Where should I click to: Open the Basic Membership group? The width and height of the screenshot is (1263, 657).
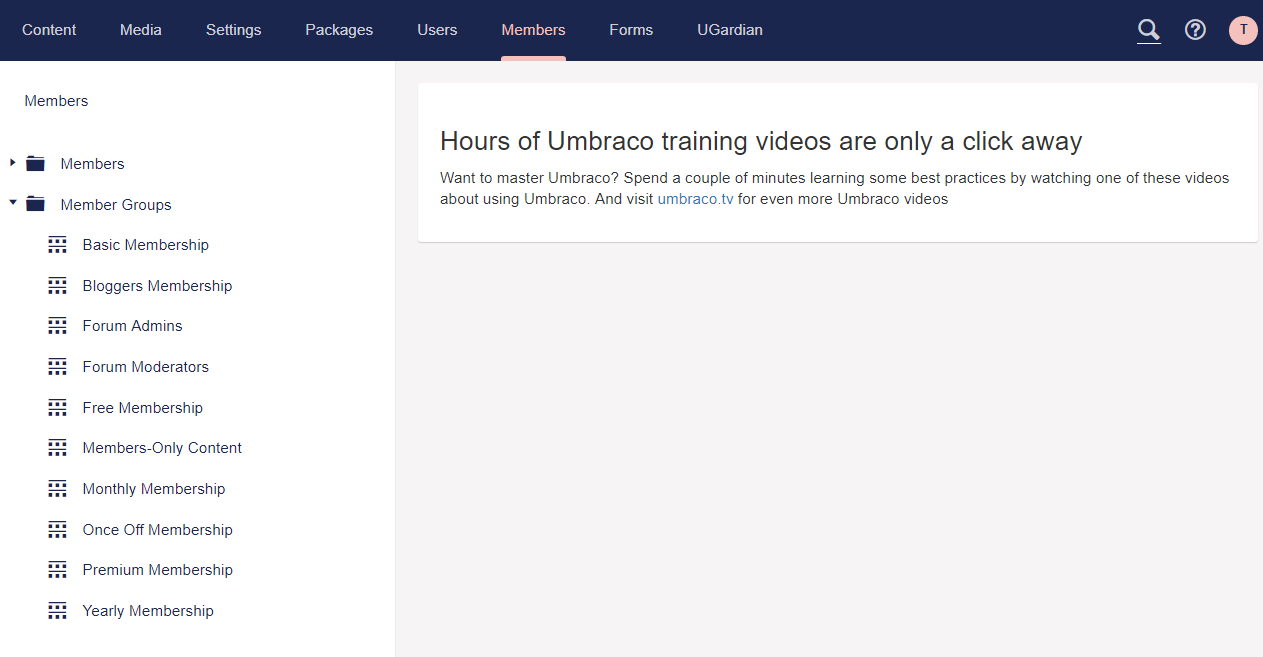point(146,245)
